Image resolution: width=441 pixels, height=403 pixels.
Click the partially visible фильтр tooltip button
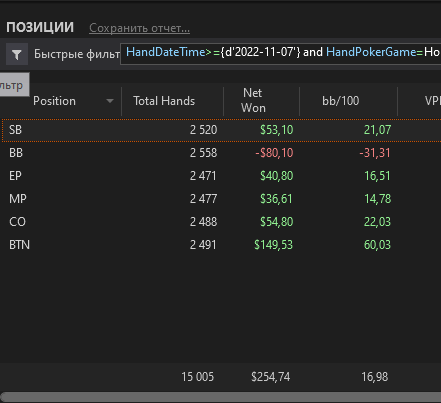click(x=14, y=85)
